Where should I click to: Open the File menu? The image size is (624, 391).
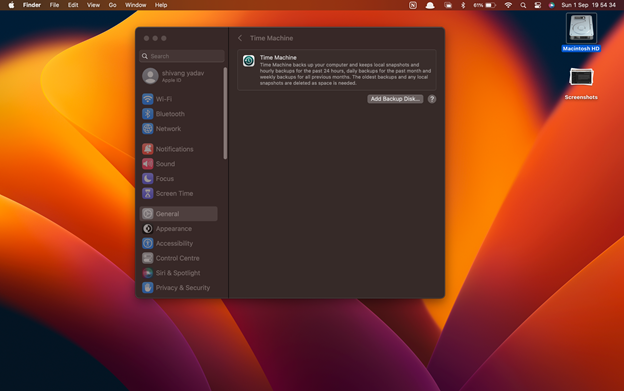click(x=54, y=5)
